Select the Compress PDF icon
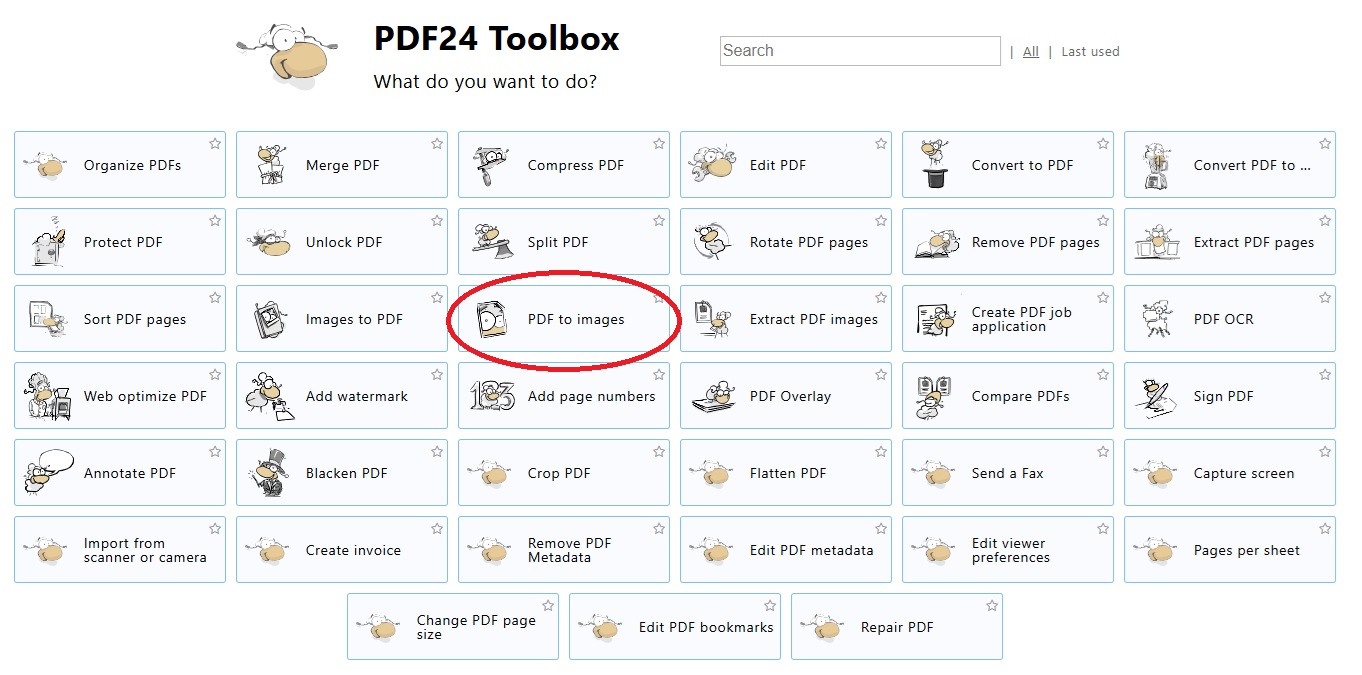Screen dimensions: 1362x675 pos(491,165)
